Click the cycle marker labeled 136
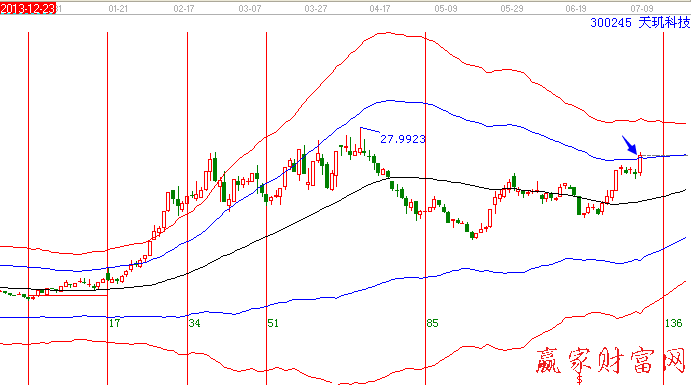 click(673, 323)
